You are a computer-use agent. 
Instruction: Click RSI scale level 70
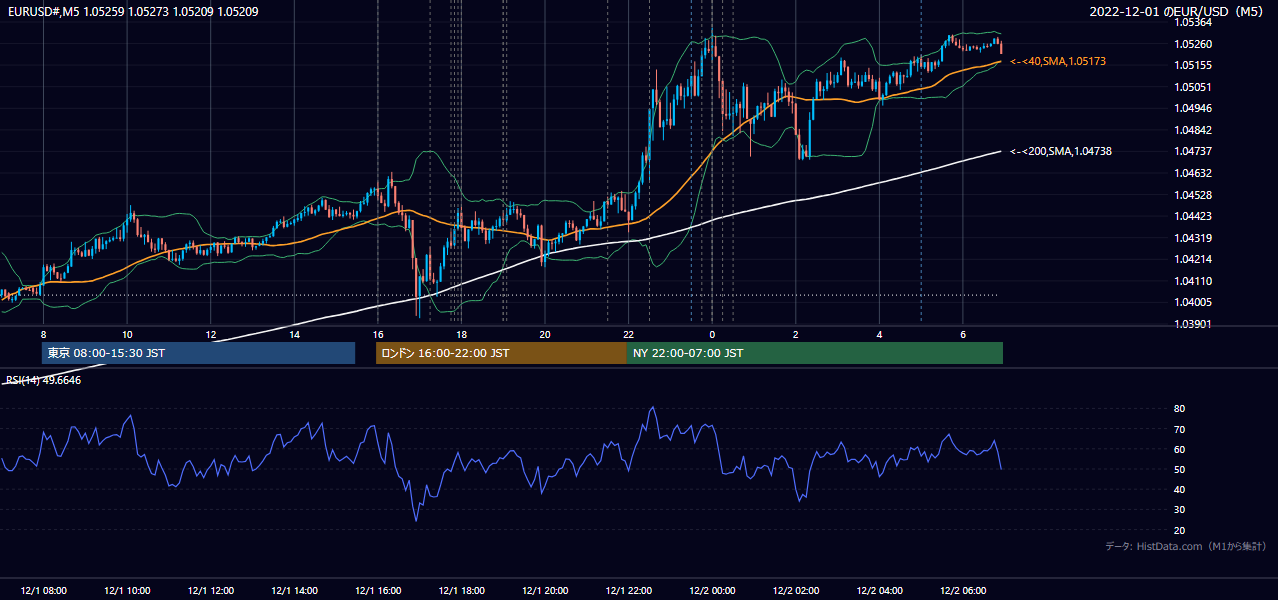pos(1179,429)
